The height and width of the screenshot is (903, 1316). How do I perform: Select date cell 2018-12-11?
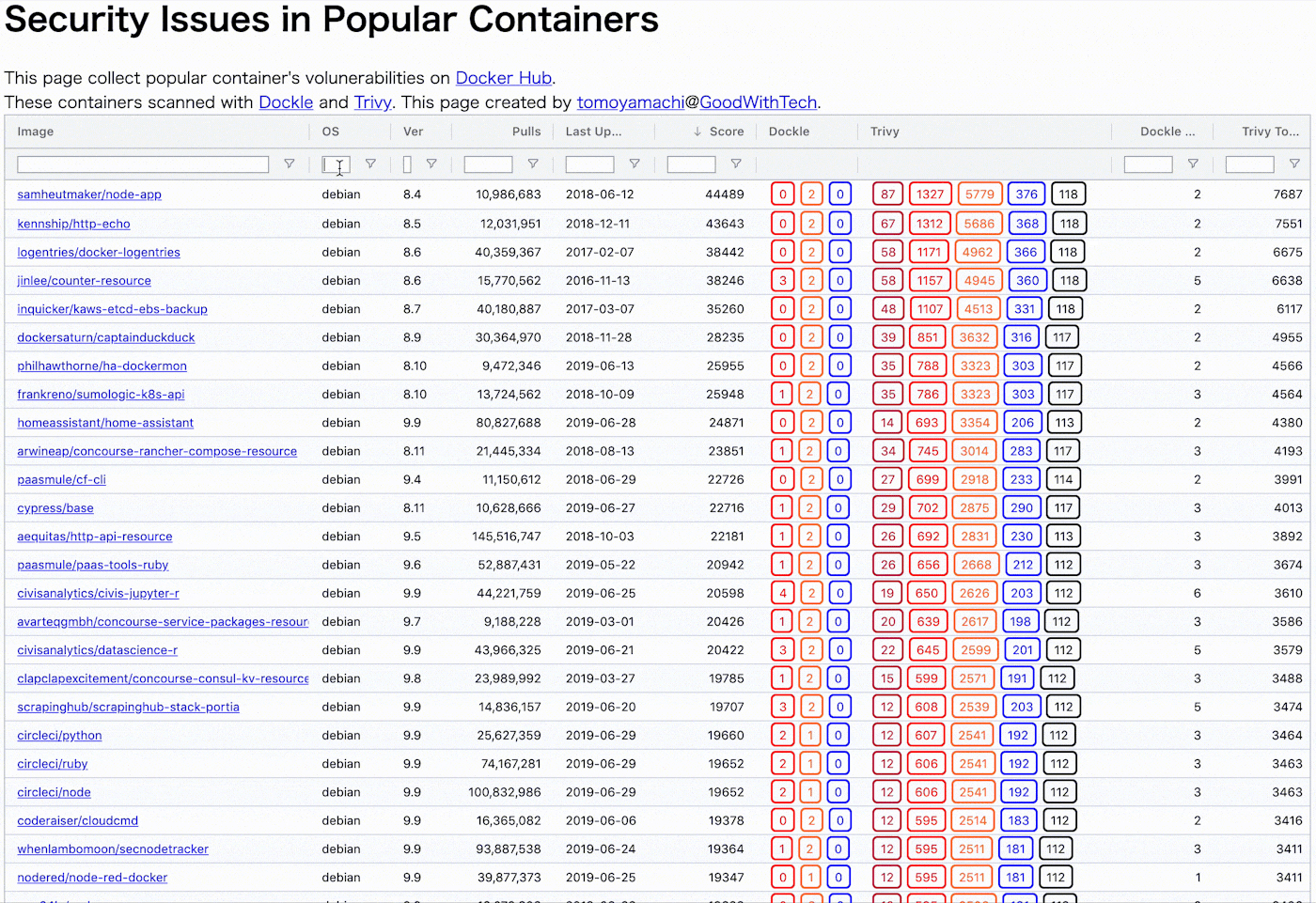[600, 224]
